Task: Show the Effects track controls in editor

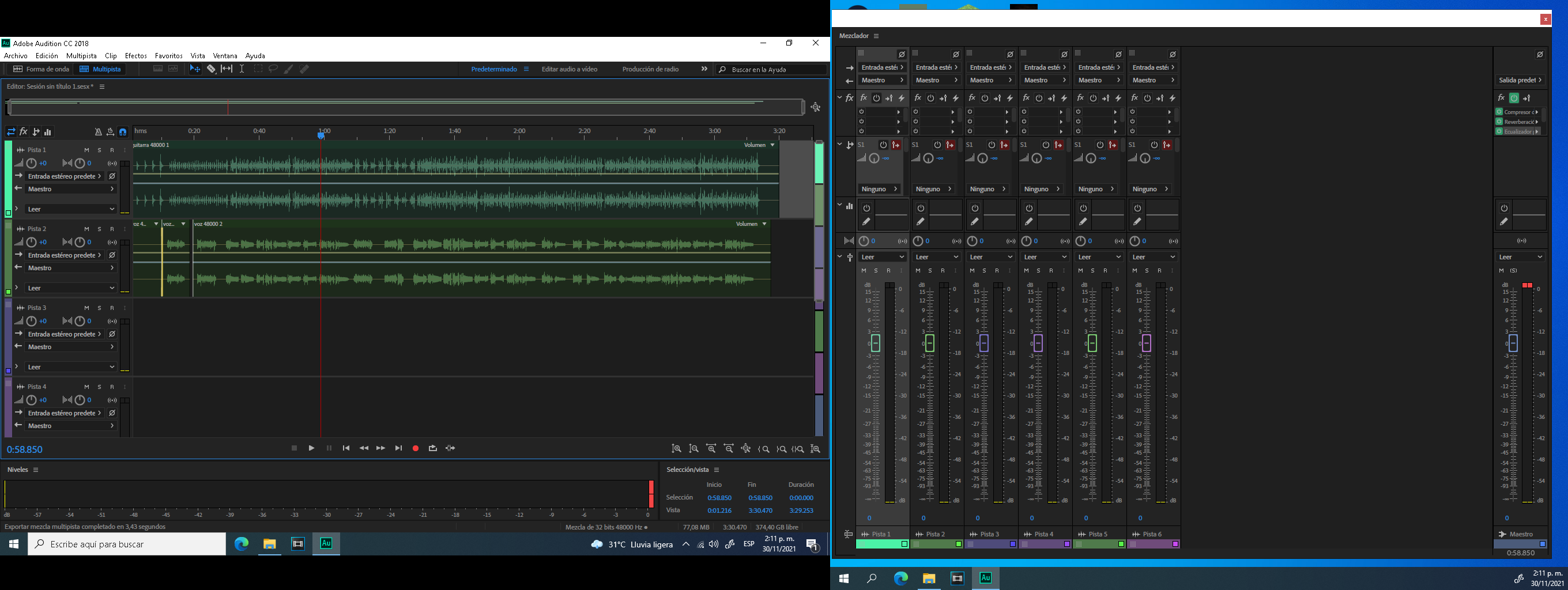Action: point(23,132)
